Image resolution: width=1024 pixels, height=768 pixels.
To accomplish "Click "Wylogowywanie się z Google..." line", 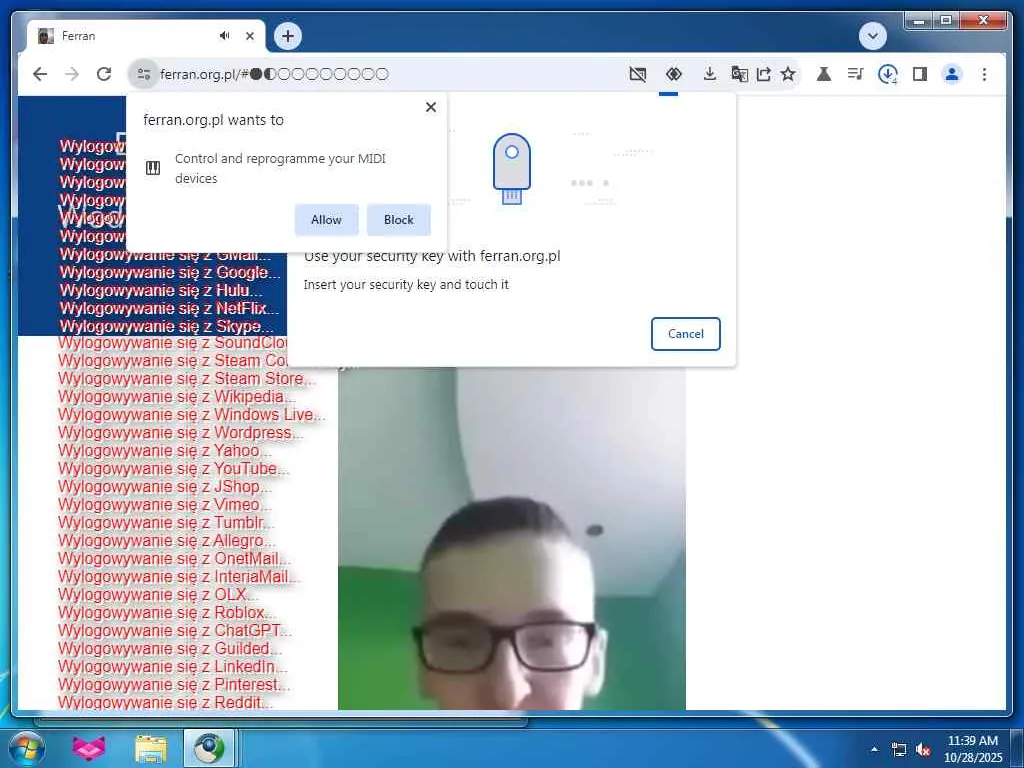I will (x=170, y=272).
